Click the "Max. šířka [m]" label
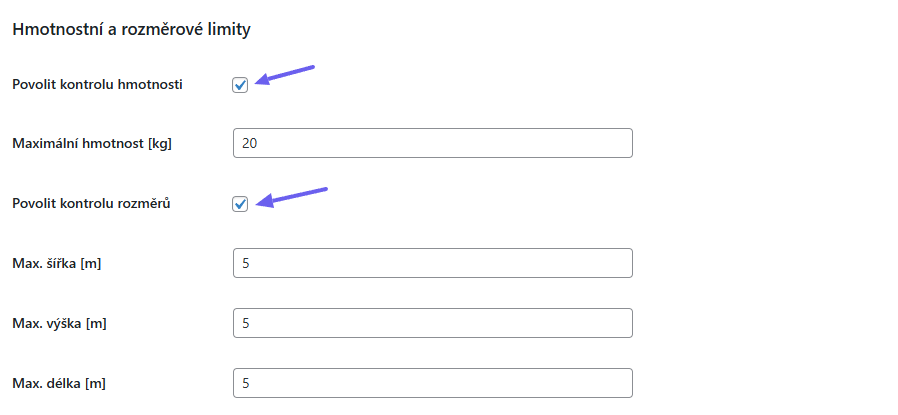 (x=57, y=264)
